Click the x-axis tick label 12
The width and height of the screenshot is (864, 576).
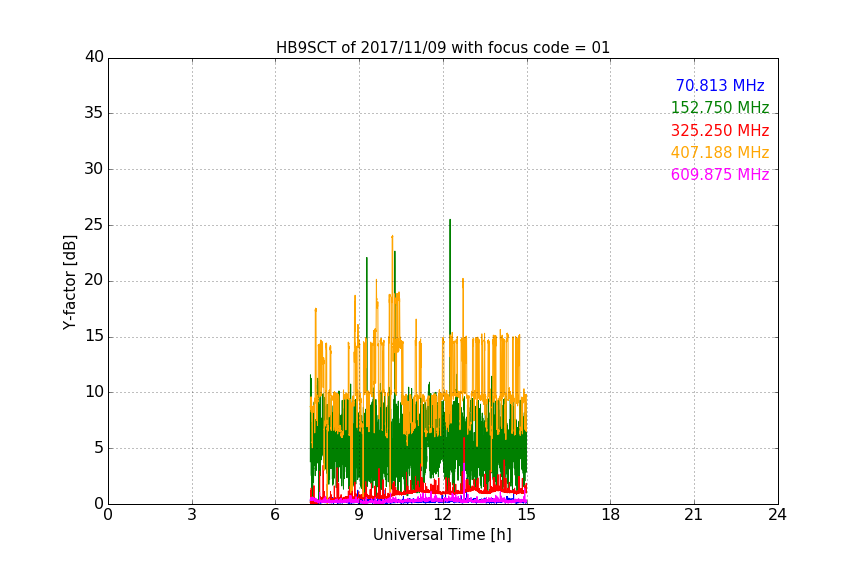coord(443,515)
